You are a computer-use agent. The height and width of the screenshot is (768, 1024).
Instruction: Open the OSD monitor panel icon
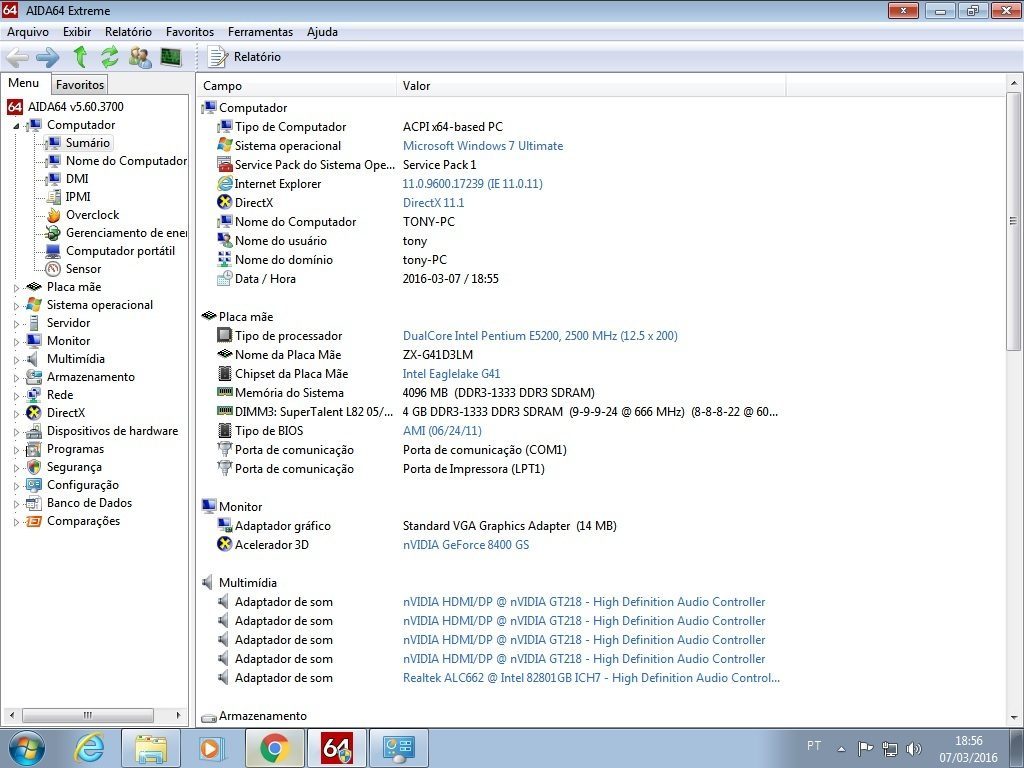click(171, 57)
